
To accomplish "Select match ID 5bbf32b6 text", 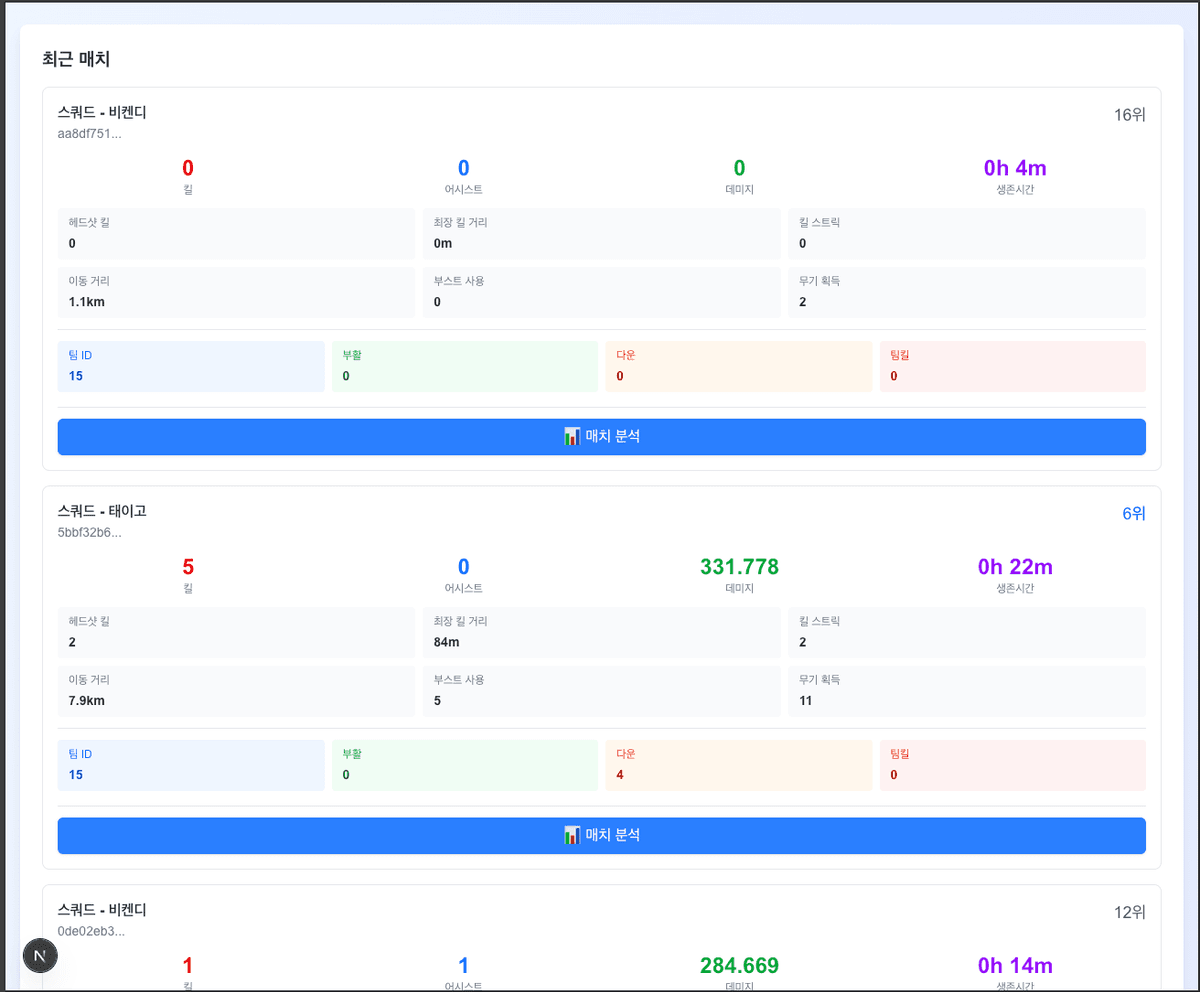I will coord(90,532).
